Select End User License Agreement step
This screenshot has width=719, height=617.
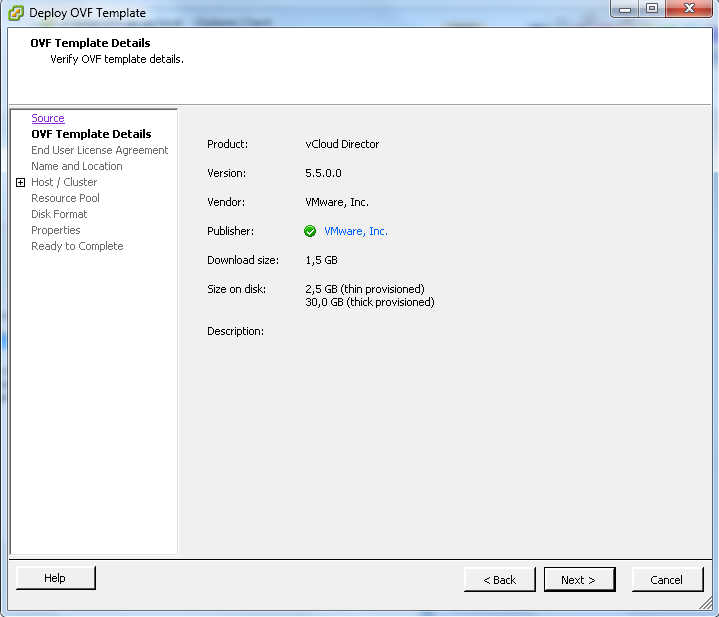100,150
